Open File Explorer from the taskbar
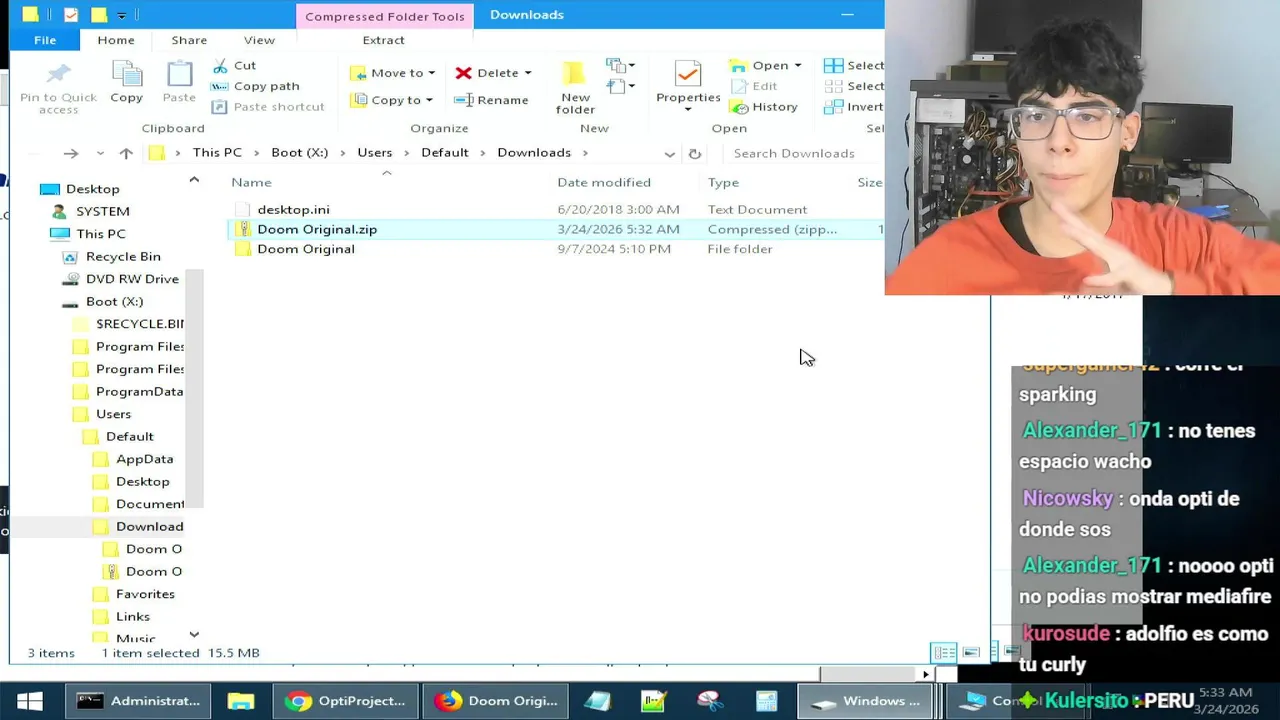 click(241, 701)
